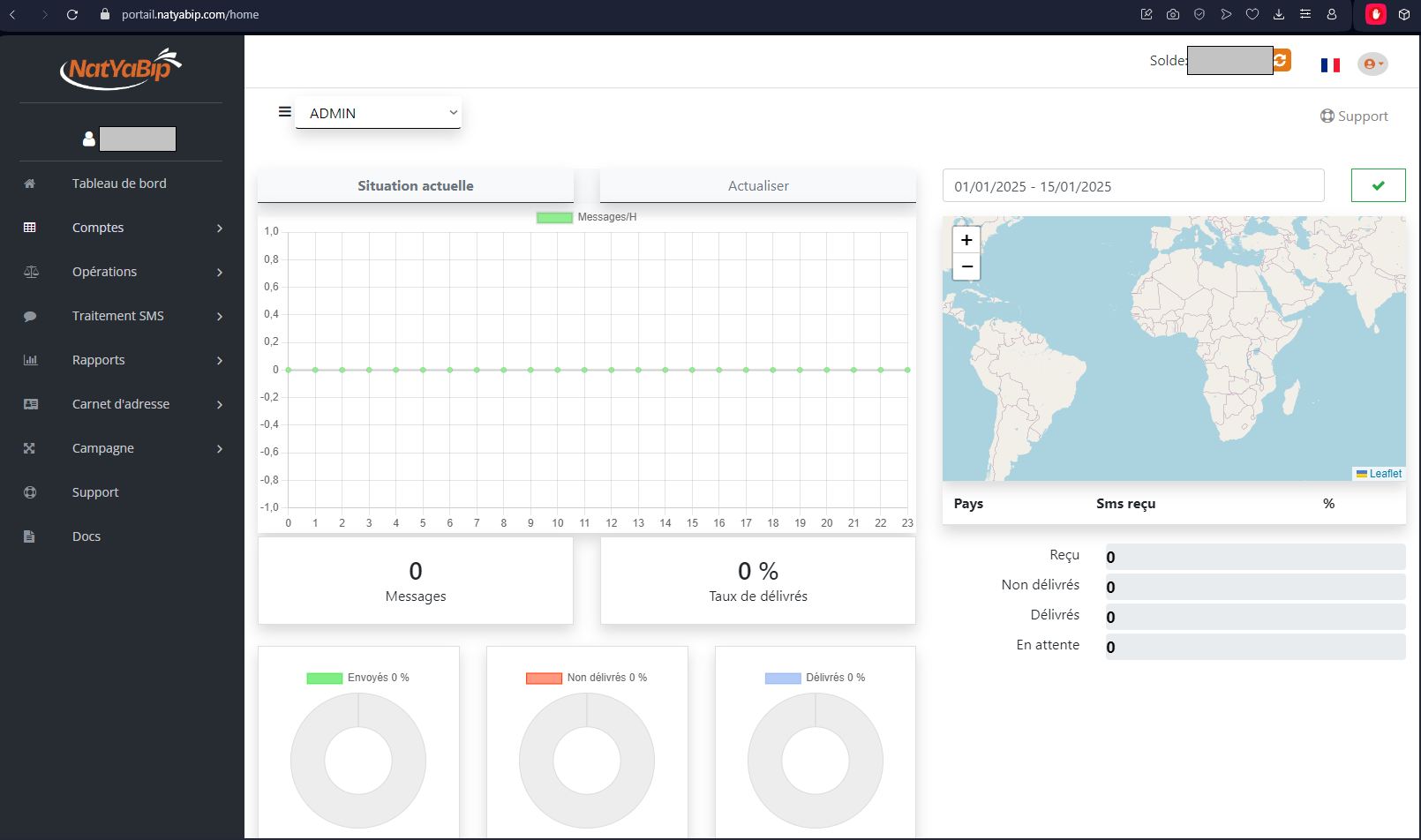Screen dimensions: 1421x840
Task: Go to Tableau de bord
Action: [x=119, y=184]
